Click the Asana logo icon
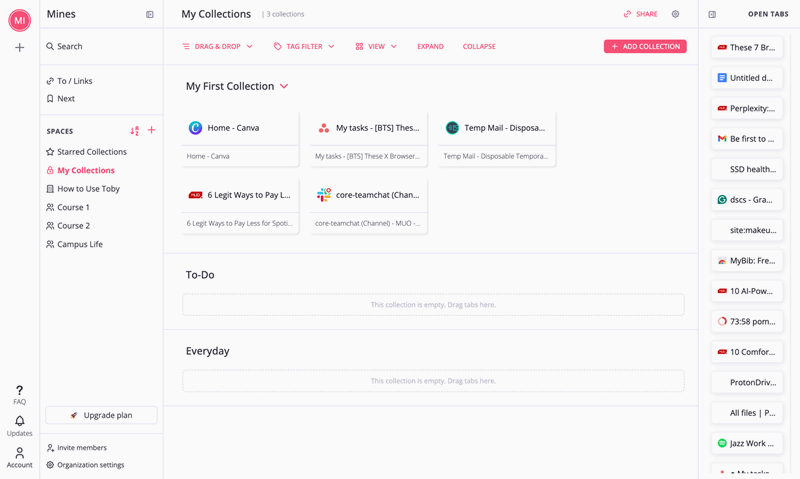The width and height of the screenshot is (800, 479). tap(324, 128)
